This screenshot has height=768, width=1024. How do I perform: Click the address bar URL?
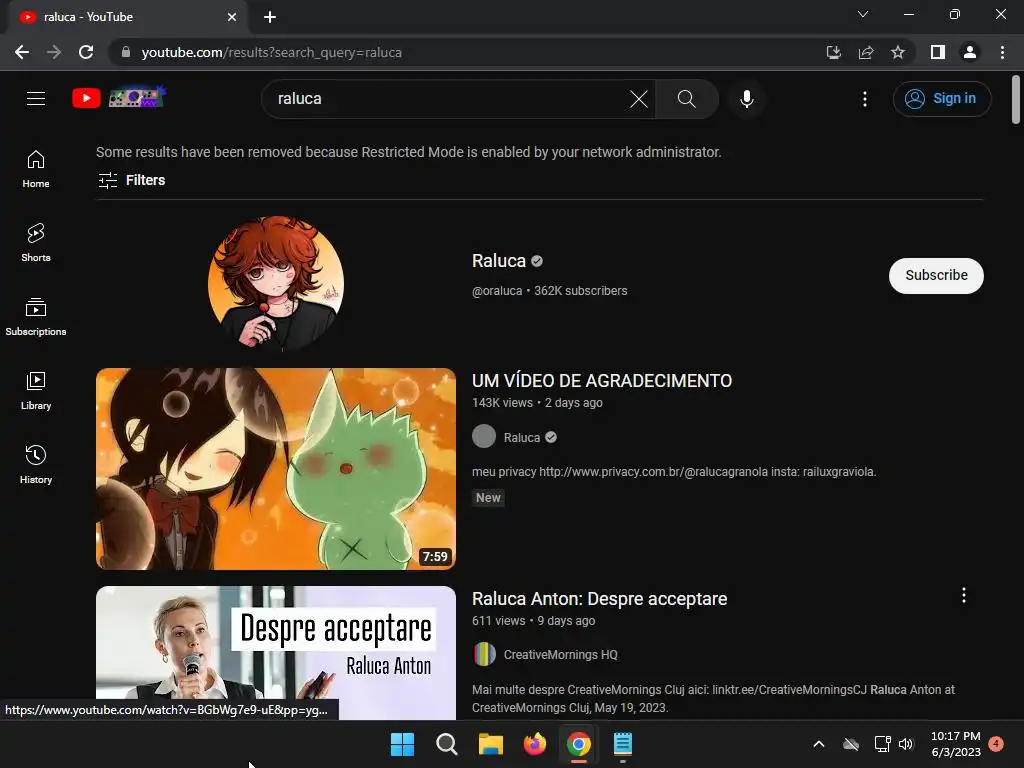(271, 52)
